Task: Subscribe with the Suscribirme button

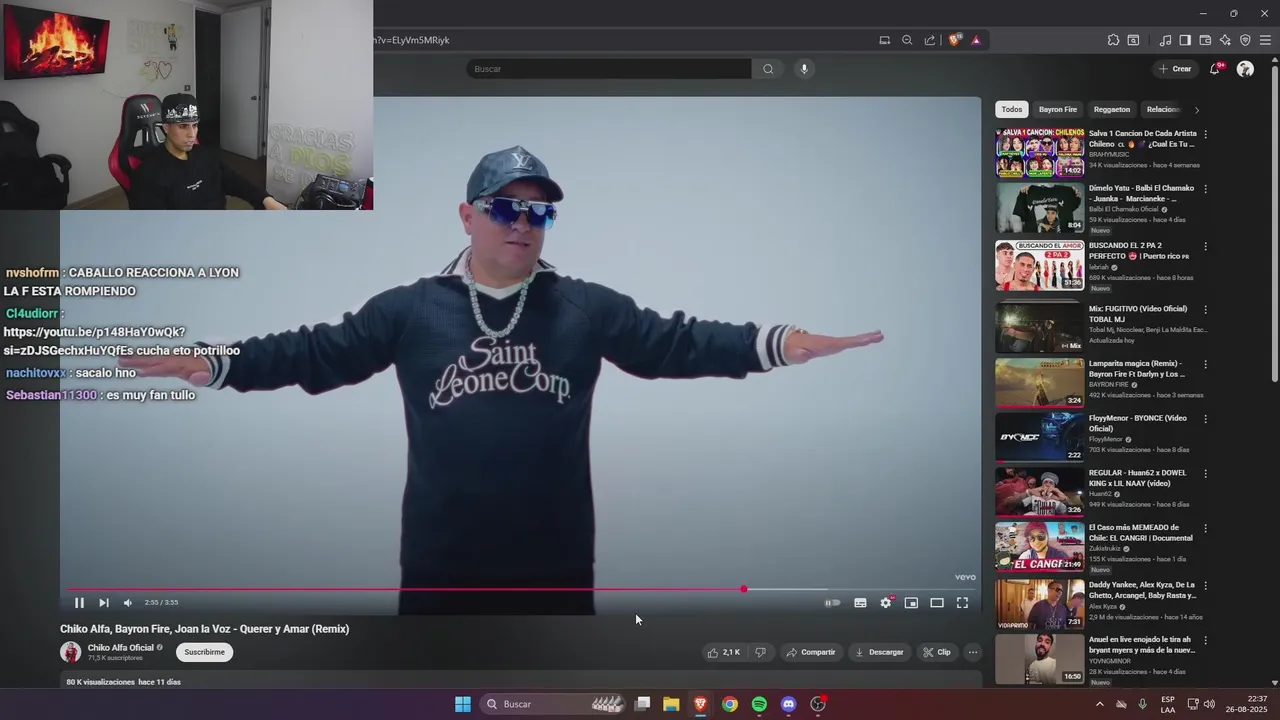Action: coord(205,652)
